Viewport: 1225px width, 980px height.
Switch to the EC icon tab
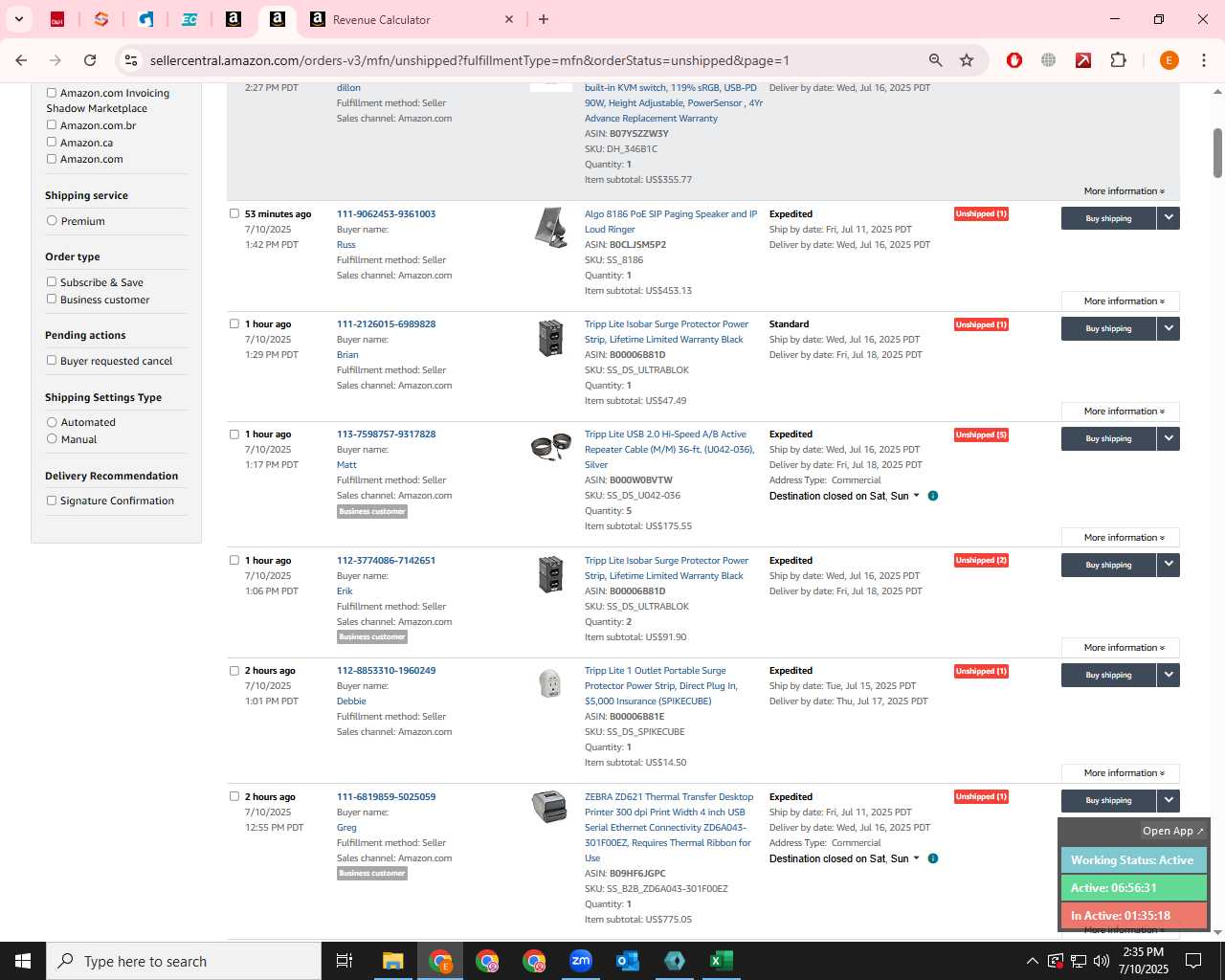click(189, 19)
